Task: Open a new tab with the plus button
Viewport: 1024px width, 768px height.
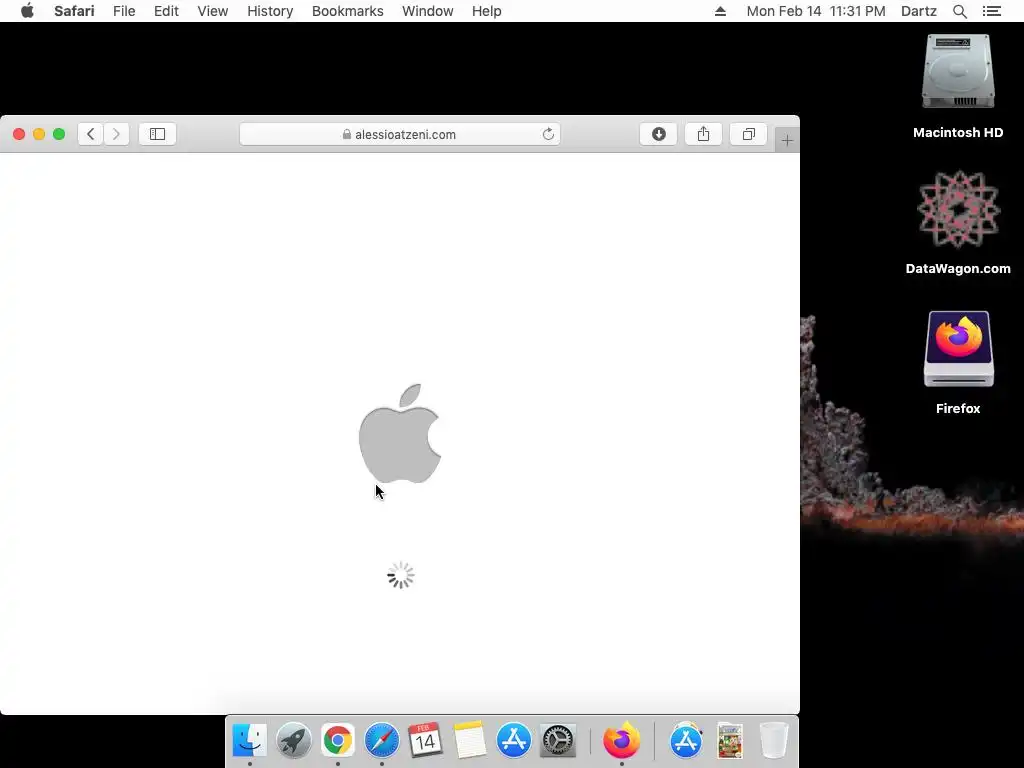Action: [x=787, y=140]
